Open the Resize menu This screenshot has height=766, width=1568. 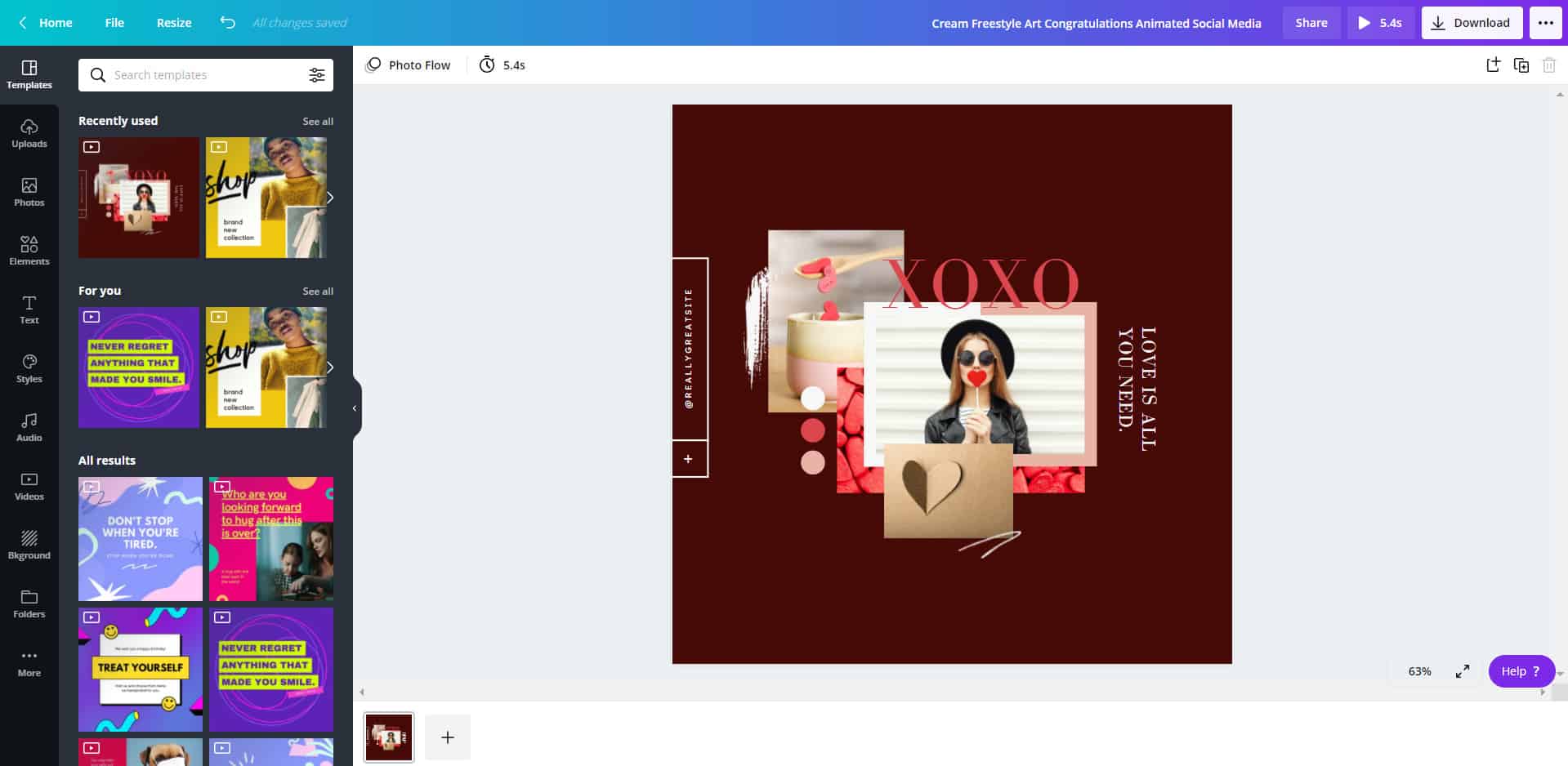click(174, 23)
